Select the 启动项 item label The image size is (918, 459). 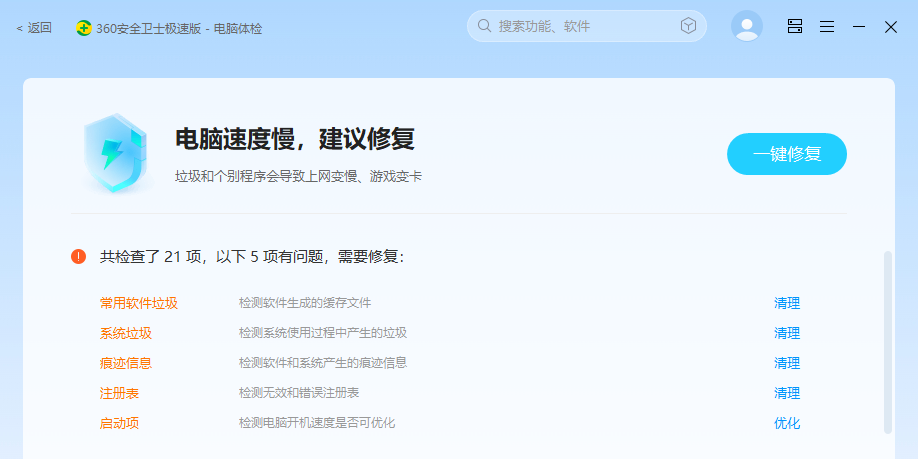tap(119, 423)
